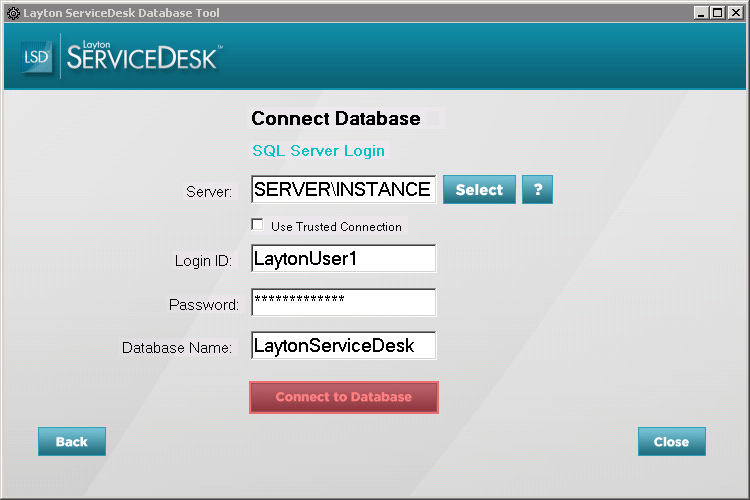Image resolution: width=750 pixels, height=500 pixels.
Task: Go to previous step with Back button
Action: tap(72, 441)
